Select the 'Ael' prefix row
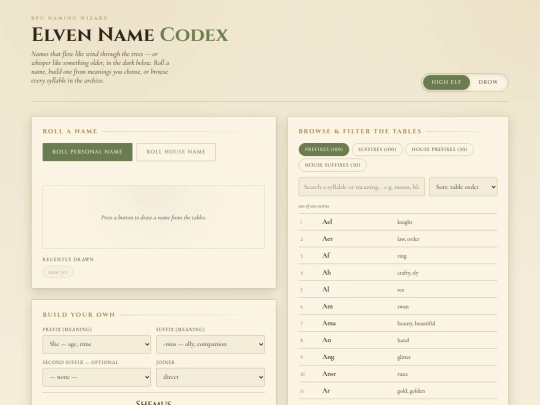 click(x=398, y=222)
